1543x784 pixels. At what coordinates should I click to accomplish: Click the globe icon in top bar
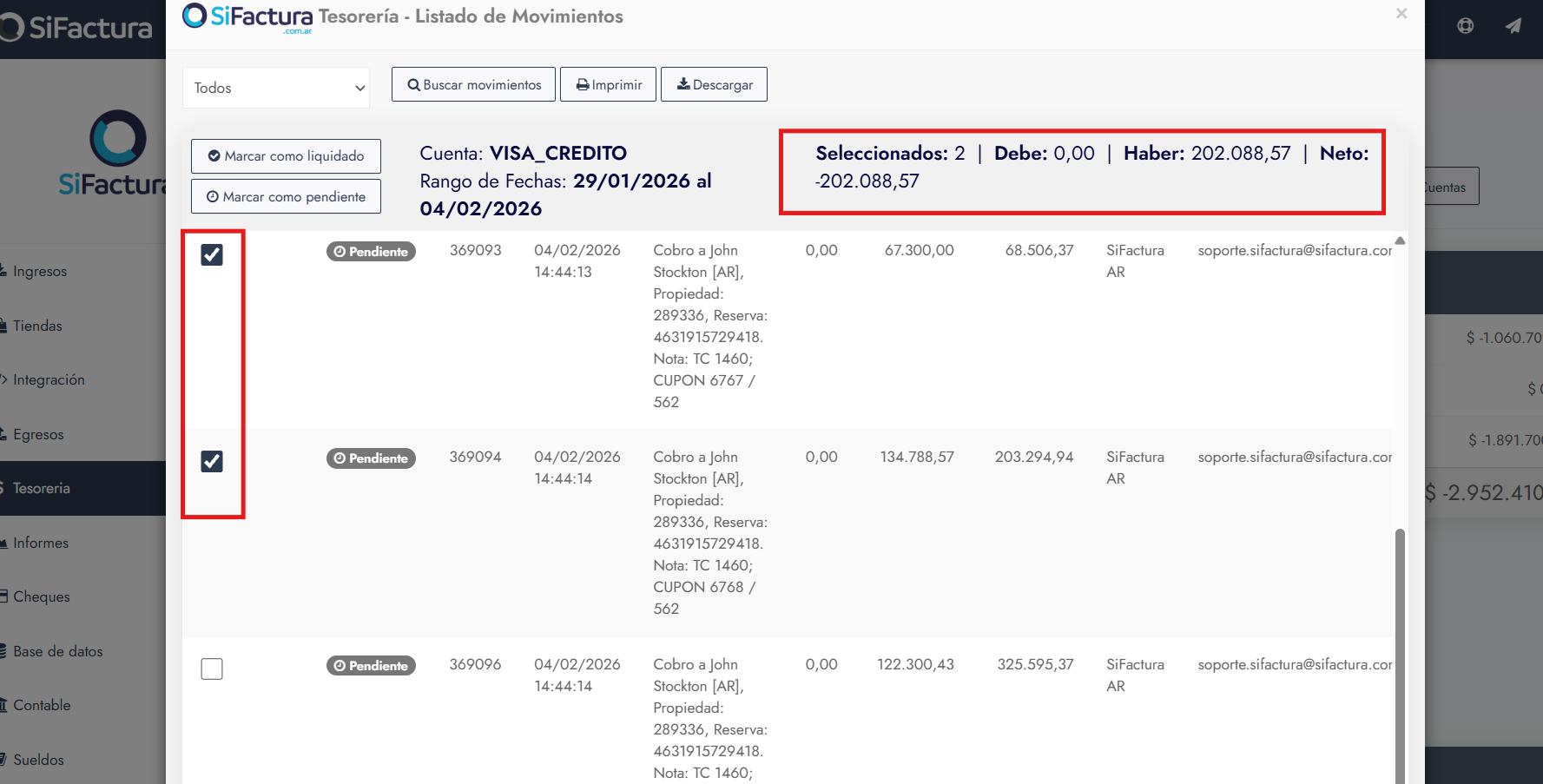coord(1465,26)
